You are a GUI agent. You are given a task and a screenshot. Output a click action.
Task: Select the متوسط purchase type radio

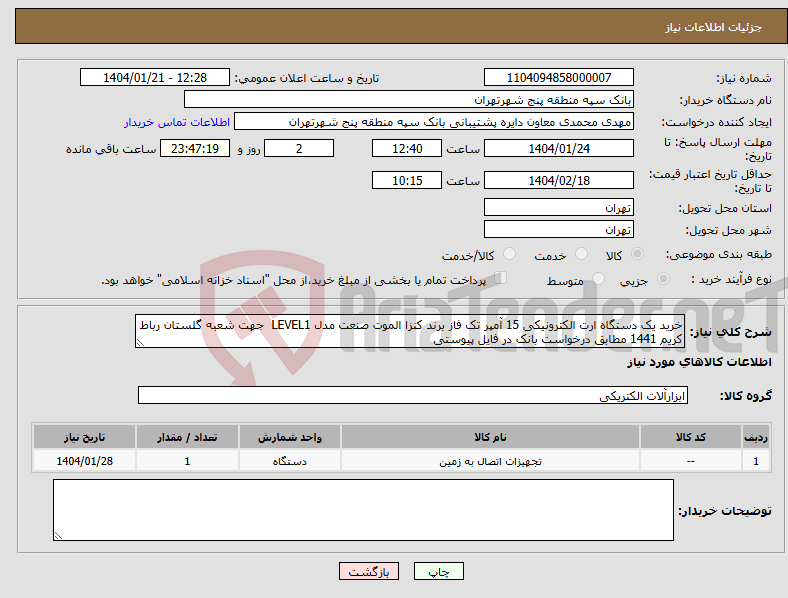coord(598,278)
